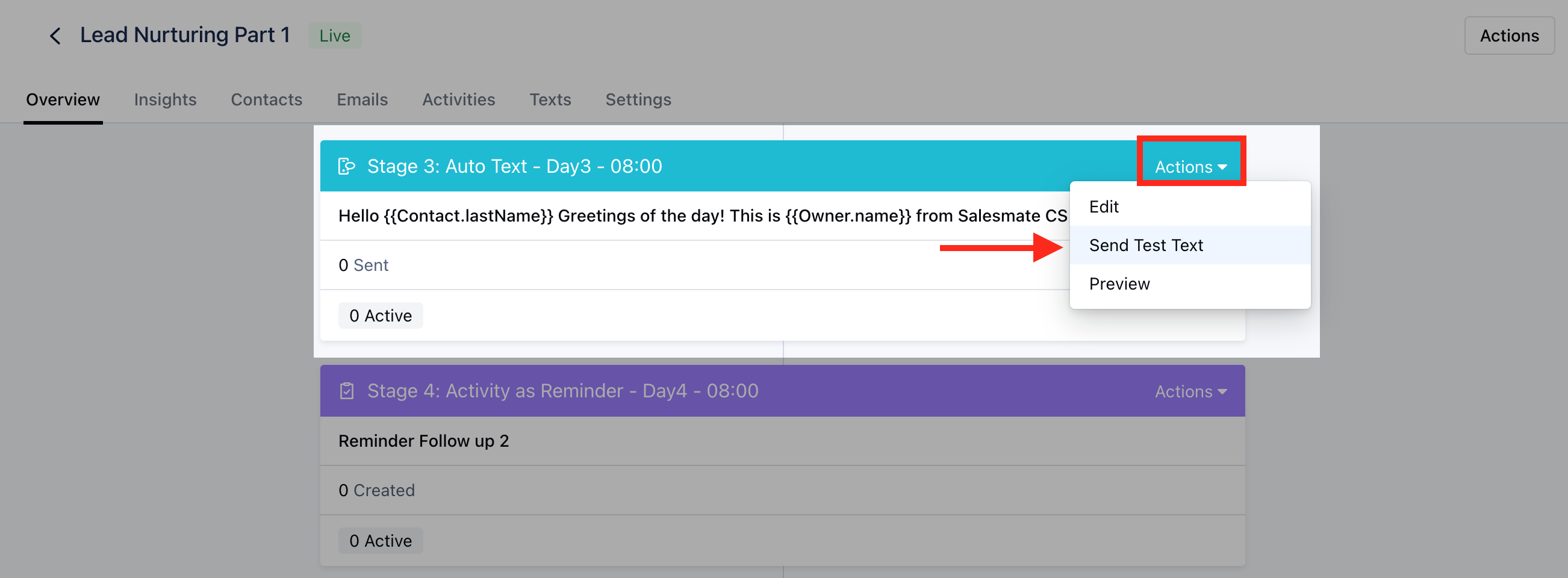Switch to the Insights tab
Image resolution: width=1568 pixels, height=578 pixels.
click(x=165, y=99)
